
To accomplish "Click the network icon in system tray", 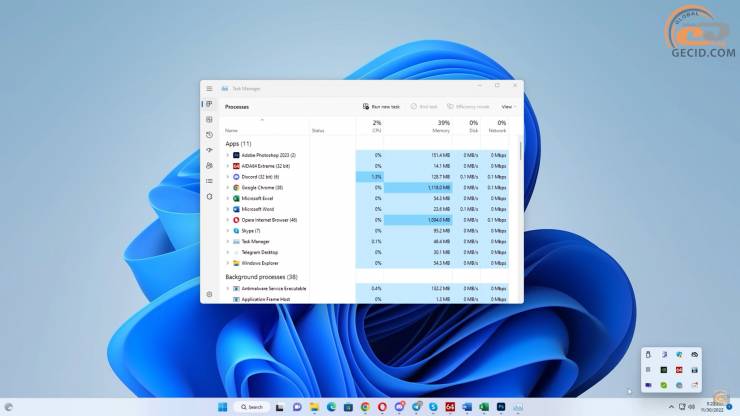I will pos(682,407).
